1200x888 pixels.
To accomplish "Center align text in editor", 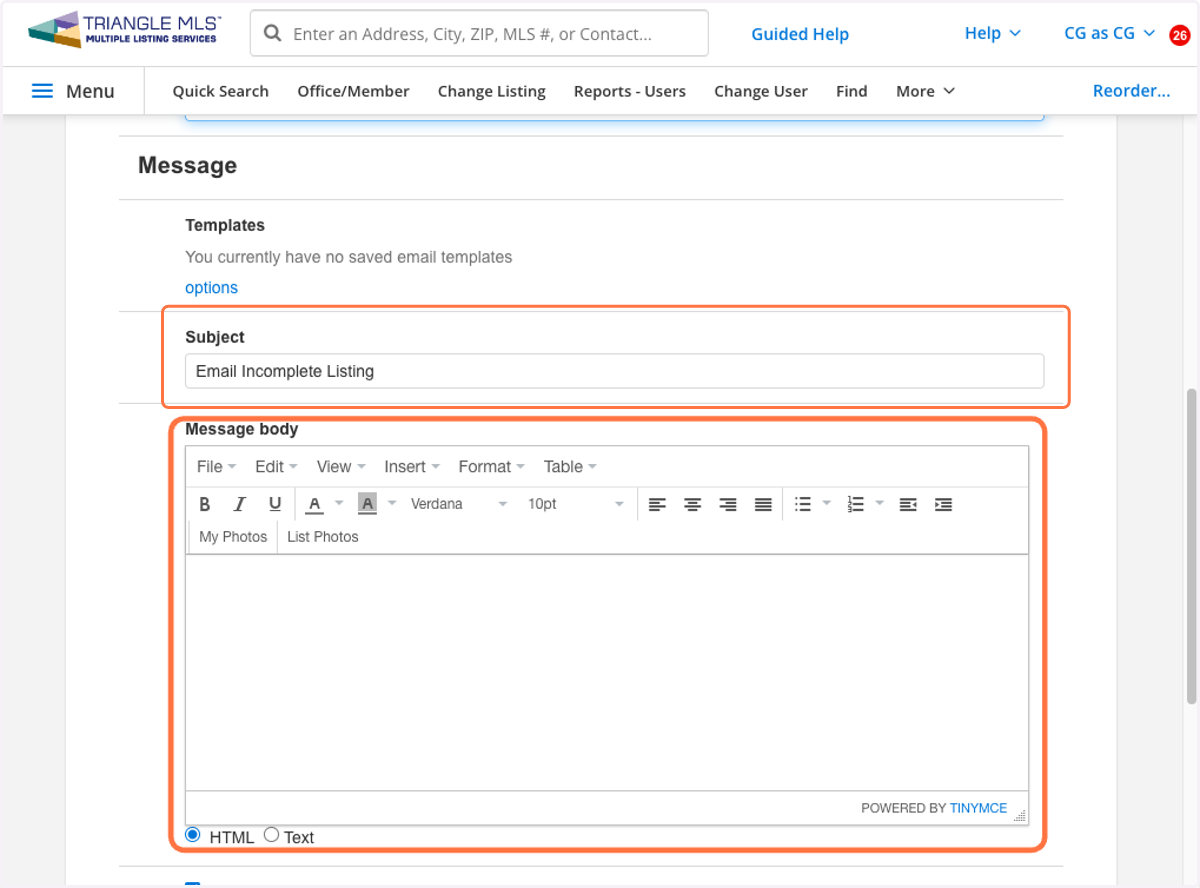I will tap(692, 504).
